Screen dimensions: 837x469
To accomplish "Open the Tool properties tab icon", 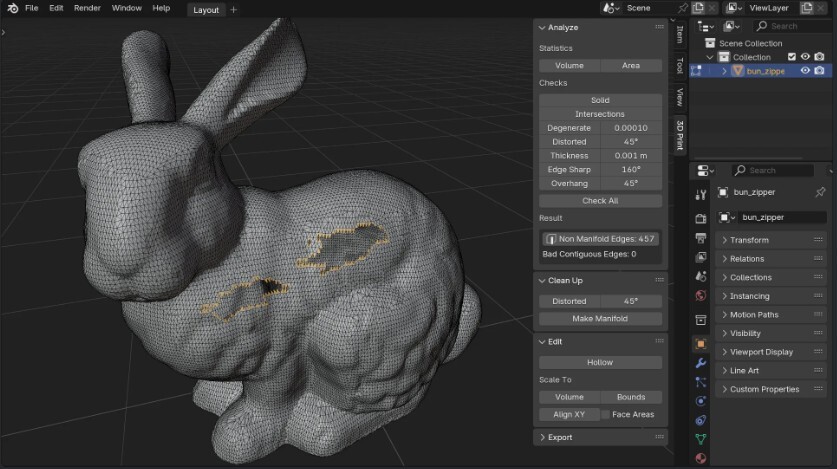I will 701,195.
